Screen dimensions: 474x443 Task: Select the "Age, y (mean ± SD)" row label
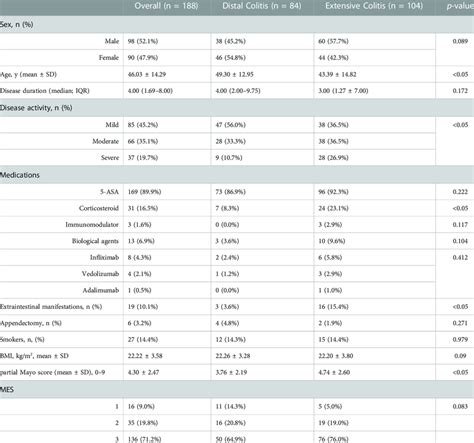pyautogui.click(x=28, y=74)
